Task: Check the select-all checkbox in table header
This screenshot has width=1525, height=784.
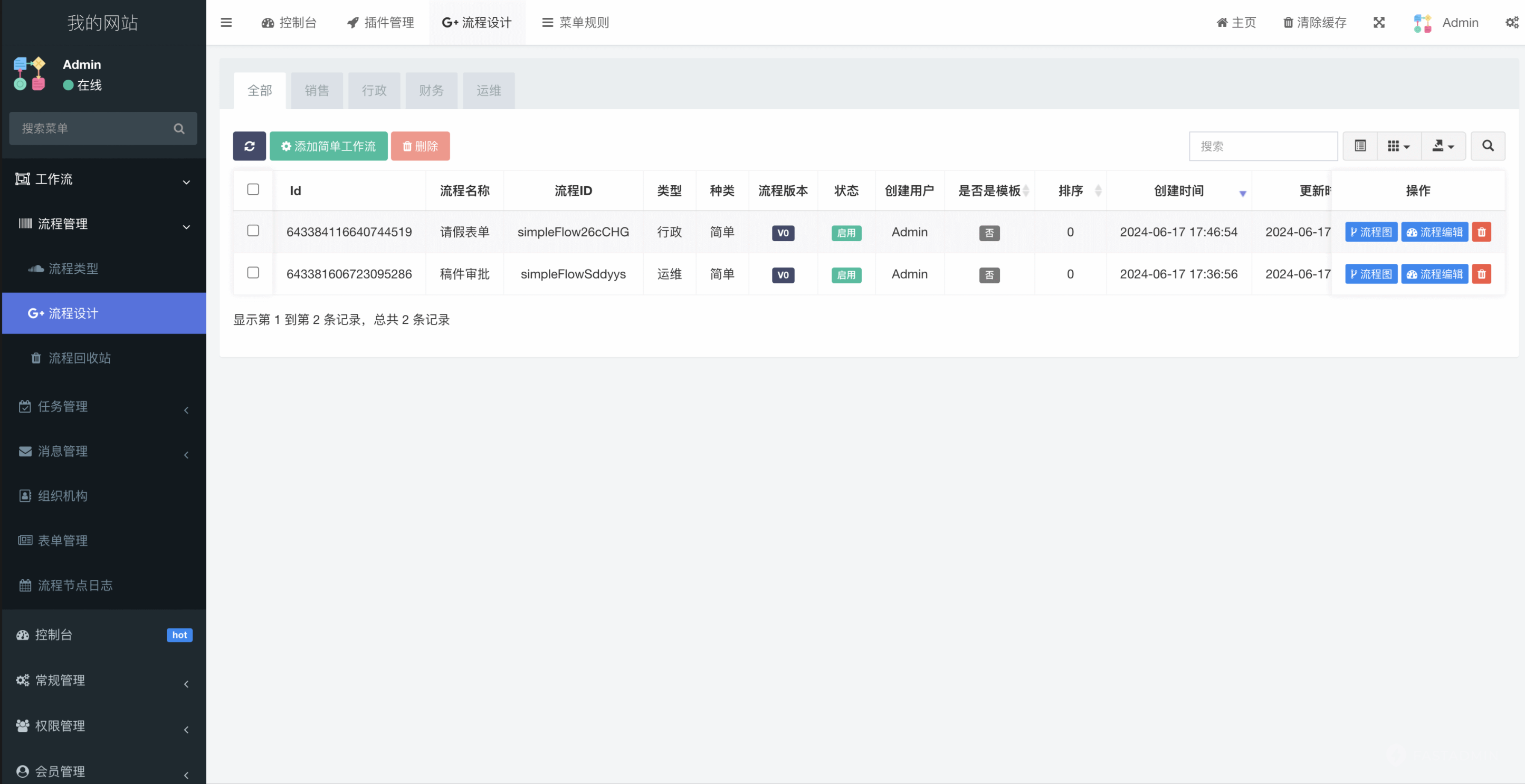Action: point(253,189)
